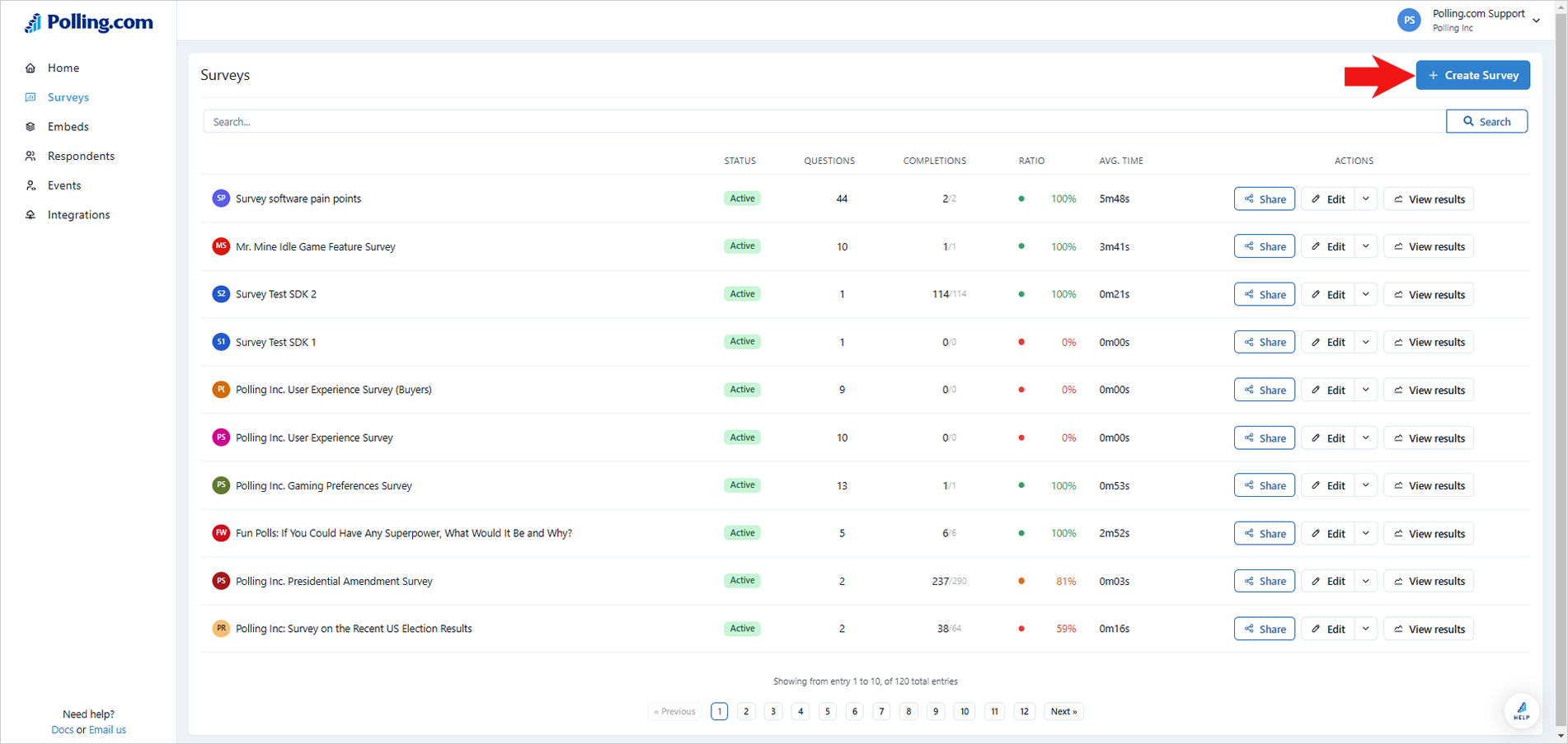1568x744 pixels.
Task: Open Polling Inc. Gaming Preferences Survey title
Action: click(324, 485)
